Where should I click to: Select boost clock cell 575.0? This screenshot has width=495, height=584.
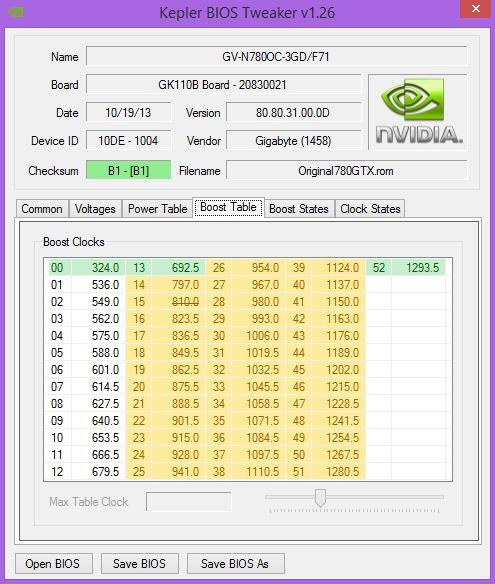point(98,336)
